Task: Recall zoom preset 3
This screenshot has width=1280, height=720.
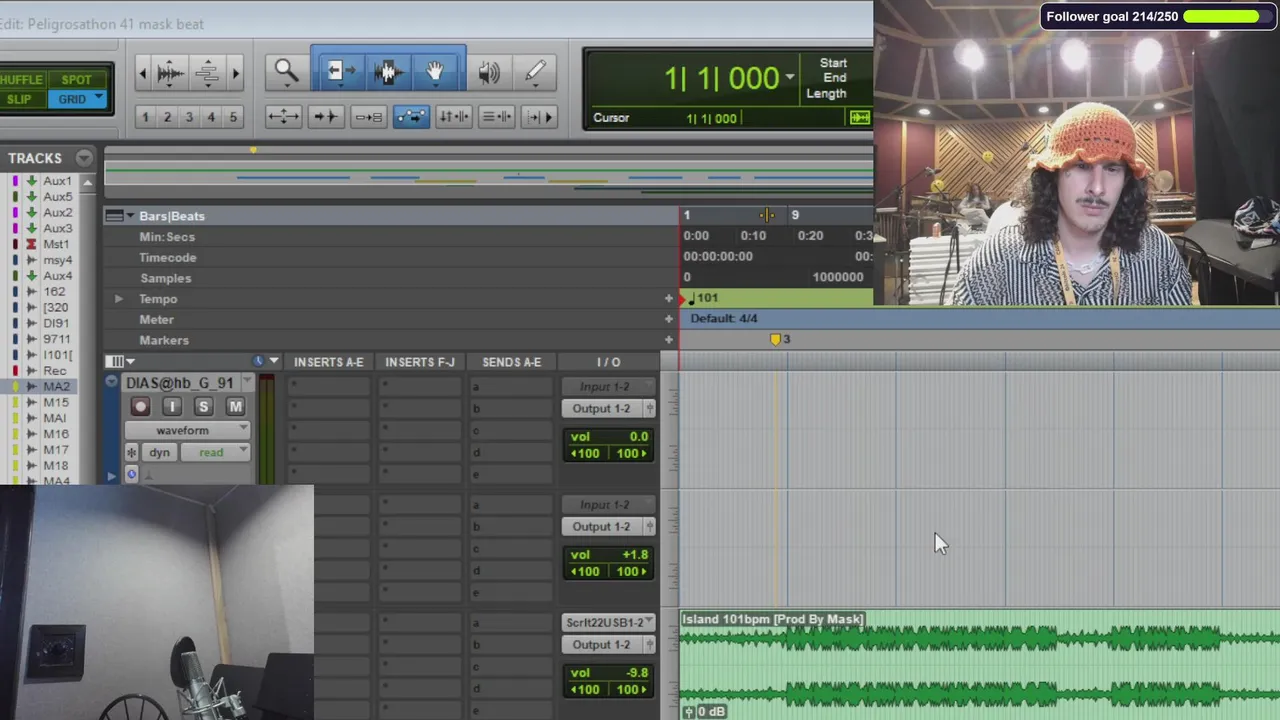Action: pyautogui.click(x=189, y=117)
